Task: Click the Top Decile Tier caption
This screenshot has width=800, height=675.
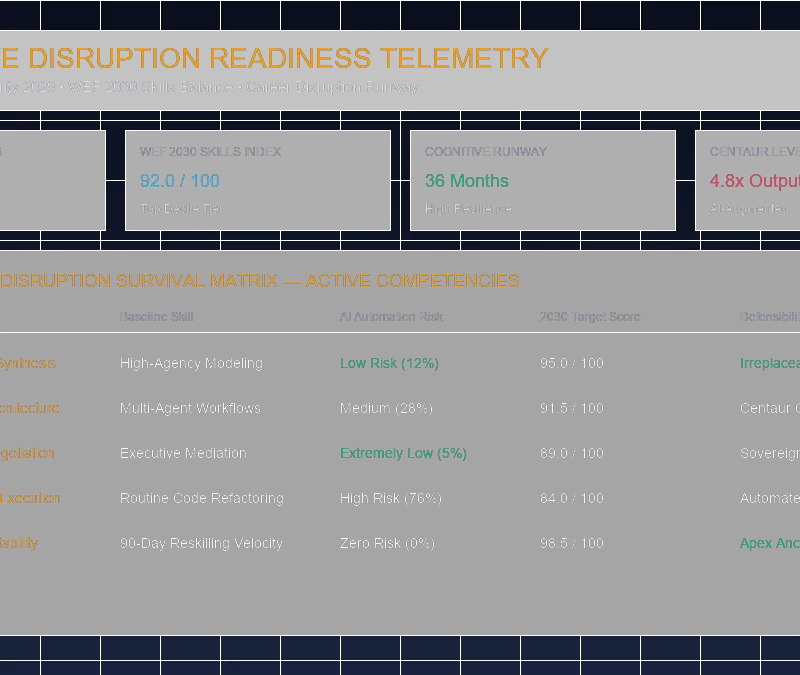Action: (181, 209)
